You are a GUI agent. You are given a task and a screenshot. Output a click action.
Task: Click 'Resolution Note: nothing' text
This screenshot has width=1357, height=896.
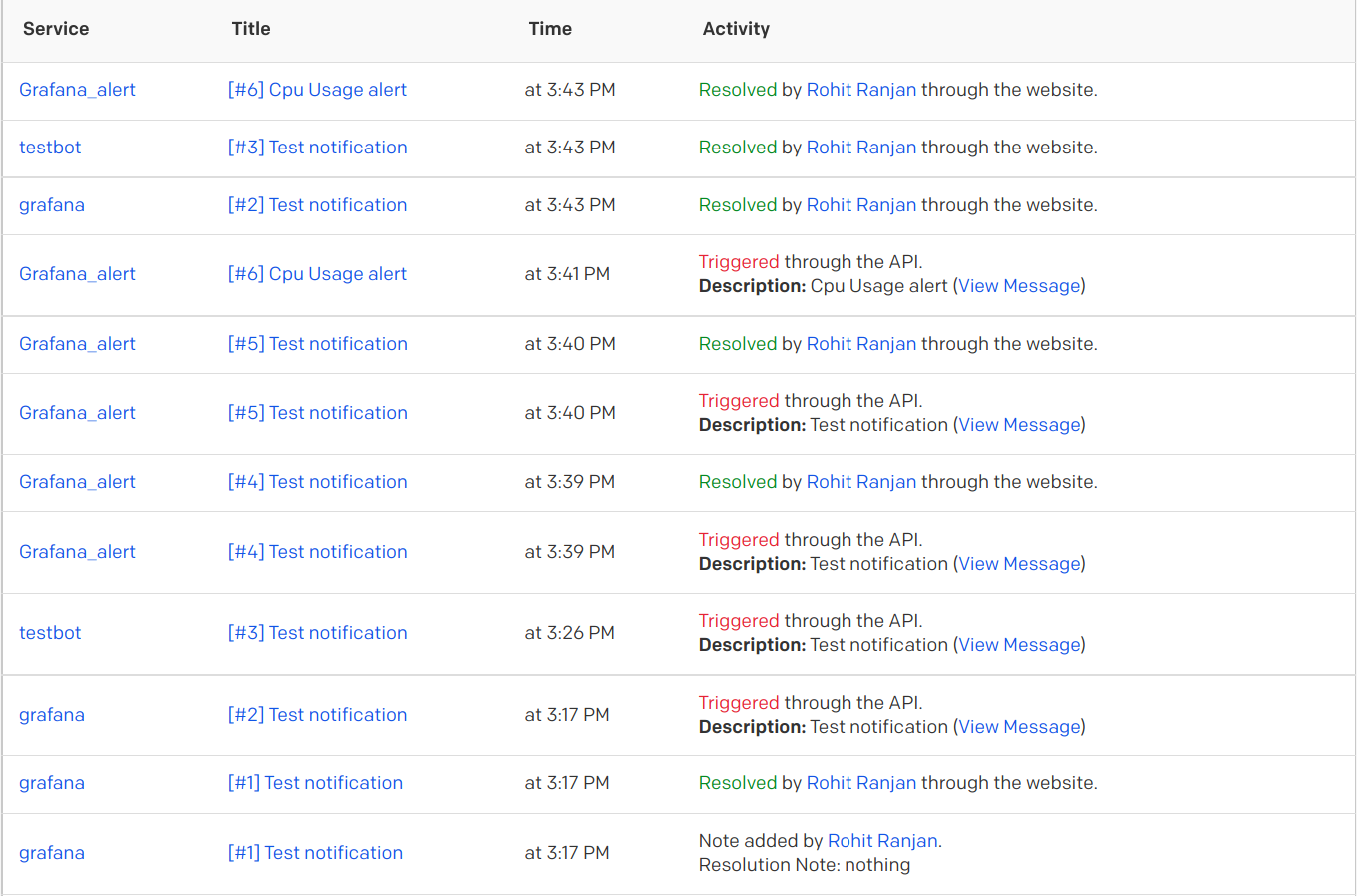click(x=805, y=865)
